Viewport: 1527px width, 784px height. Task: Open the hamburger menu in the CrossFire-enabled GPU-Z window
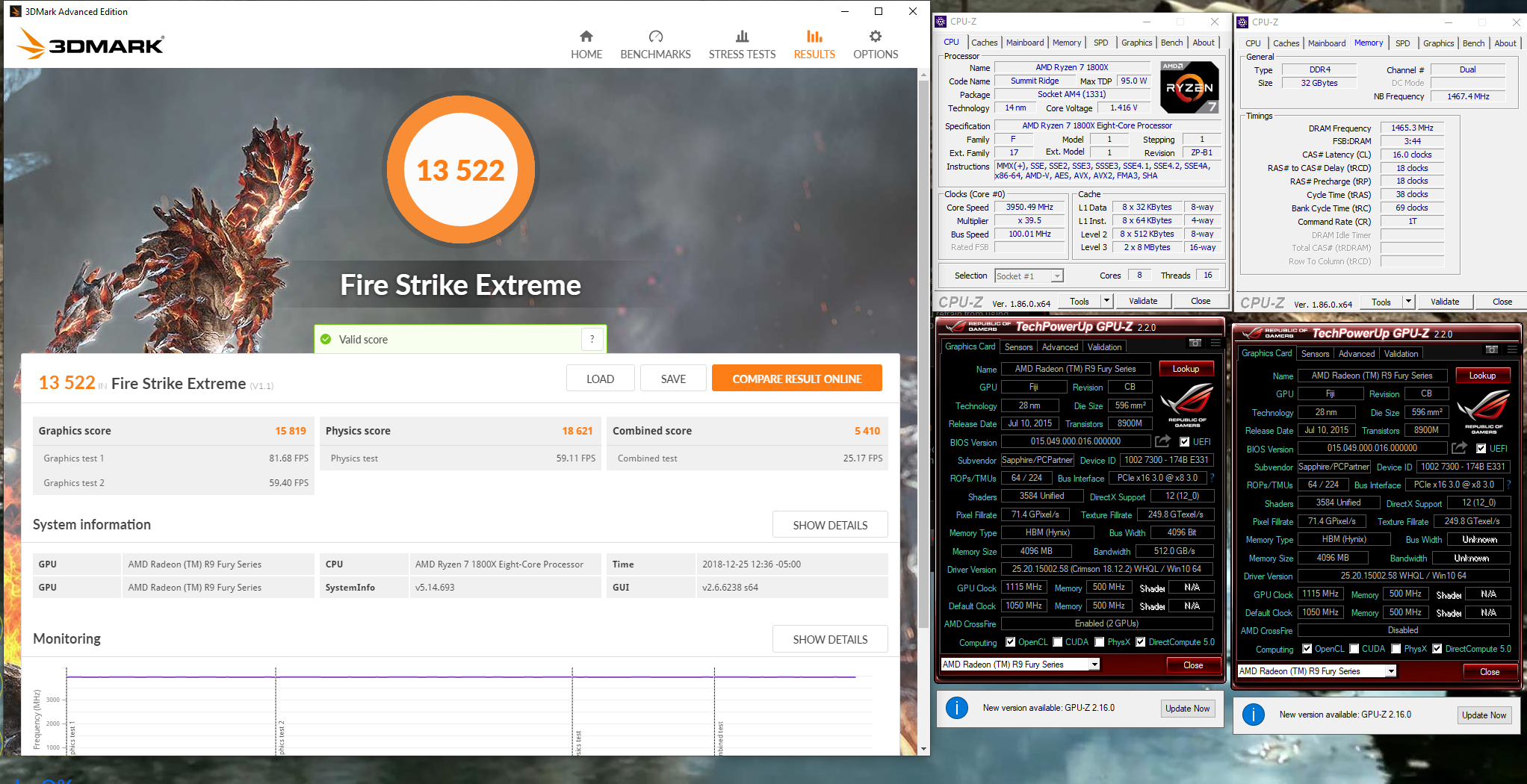coord(1215,343)
